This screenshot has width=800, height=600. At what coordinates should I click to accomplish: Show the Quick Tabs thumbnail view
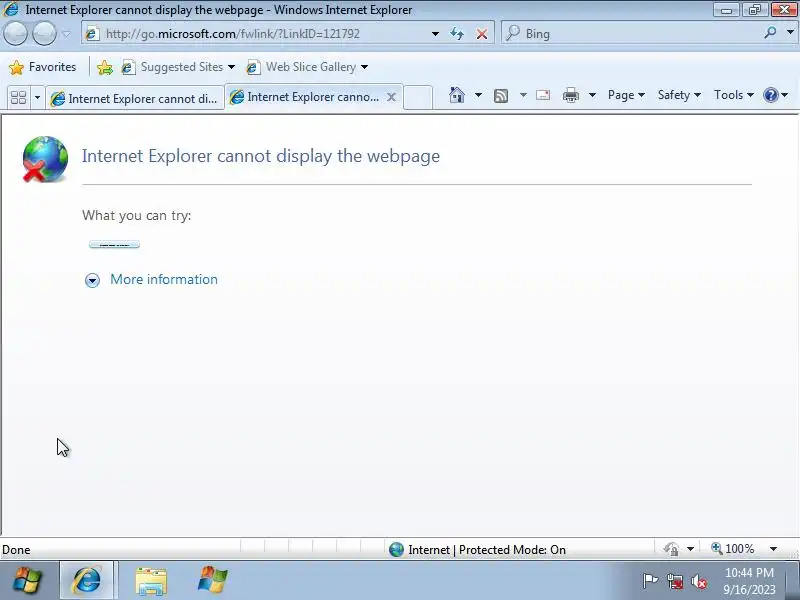(18, 97)
